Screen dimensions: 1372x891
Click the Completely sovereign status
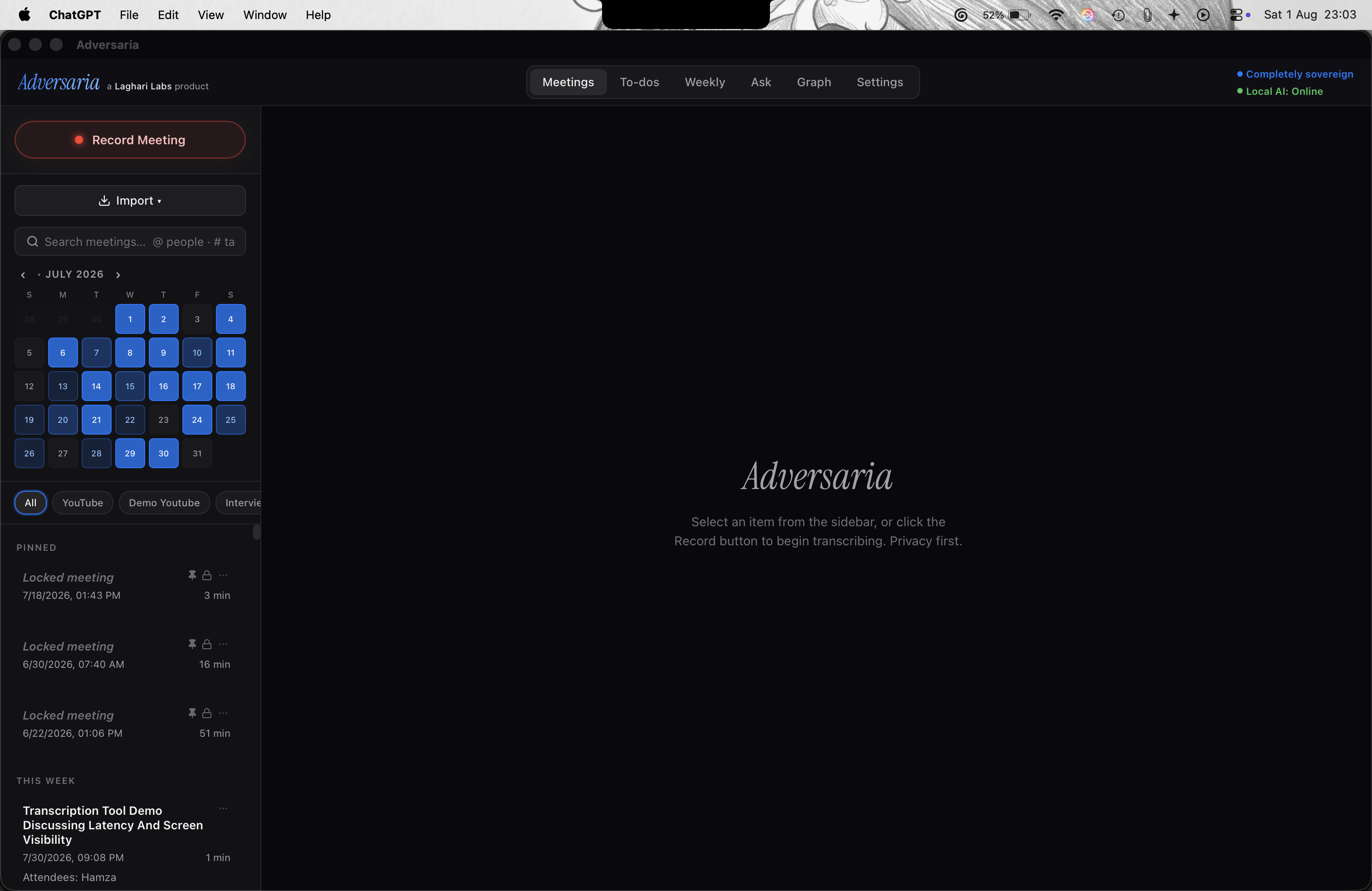(x=1295, y=74)
